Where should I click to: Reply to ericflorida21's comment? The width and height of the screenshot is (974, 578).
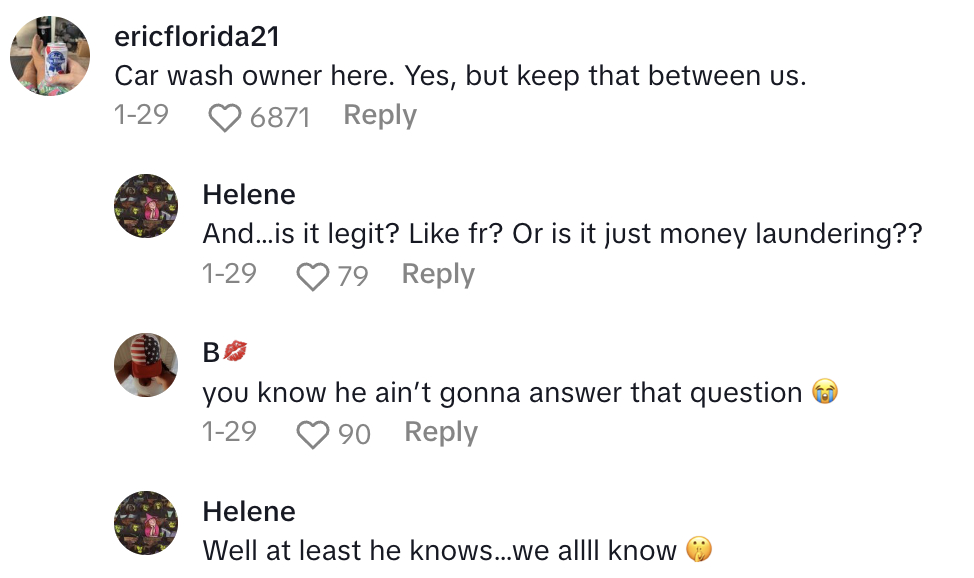click(380, 116)
